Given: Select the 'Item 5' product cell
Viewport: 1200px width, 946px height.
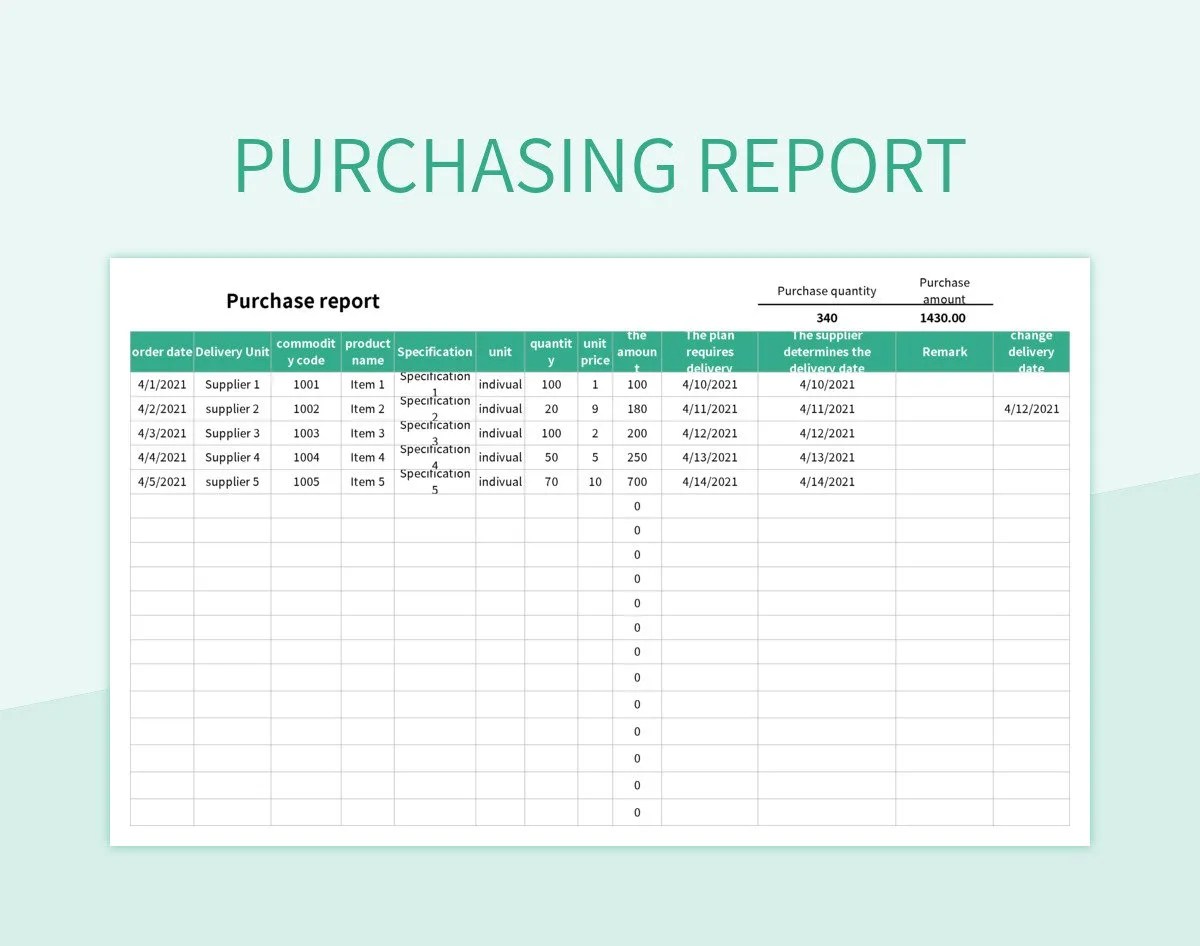Looking at the screenshot, I should pos(368,482).
